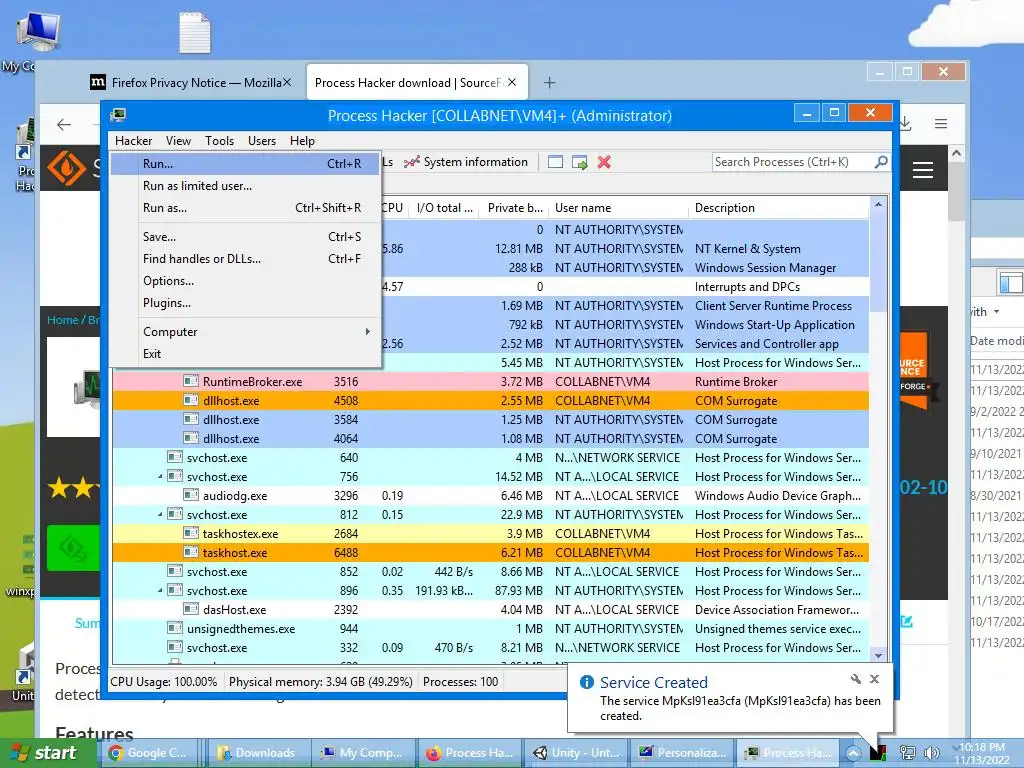Click the volume tray icon
Viewport: 1024px width, 768px height.
pos(932,753)
